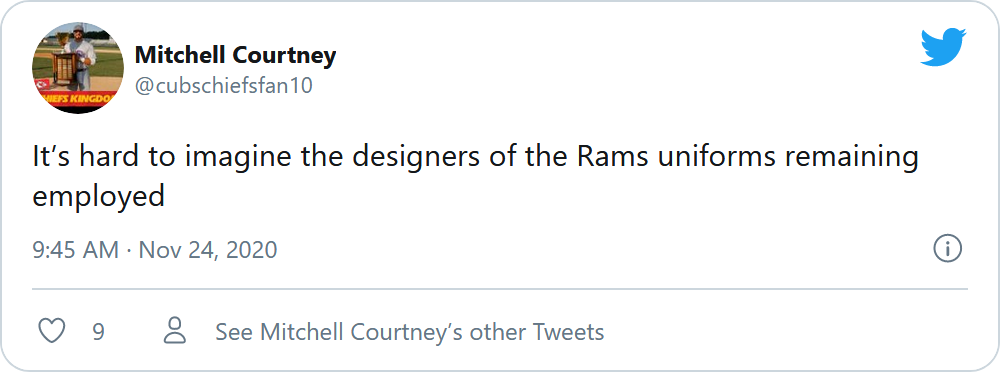
Task: Click the Chiefs Kingdom banner in the avatar
Action: pyautogui.click(x=77, y=99)
